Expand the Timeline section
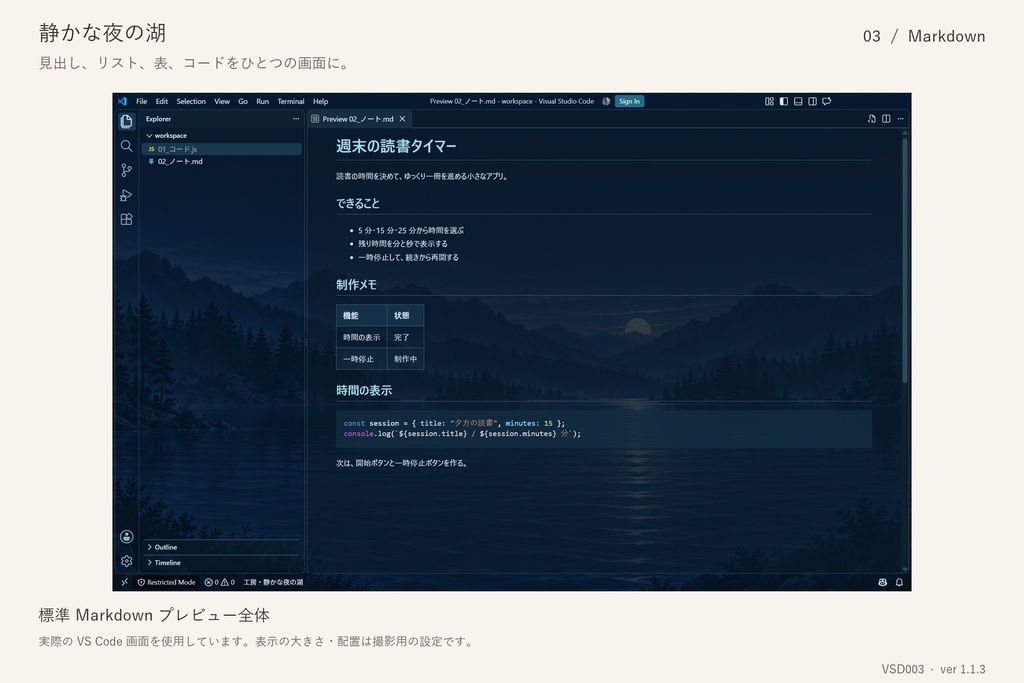Viewport: 1024px width, 683px height. tap(221, 562)
